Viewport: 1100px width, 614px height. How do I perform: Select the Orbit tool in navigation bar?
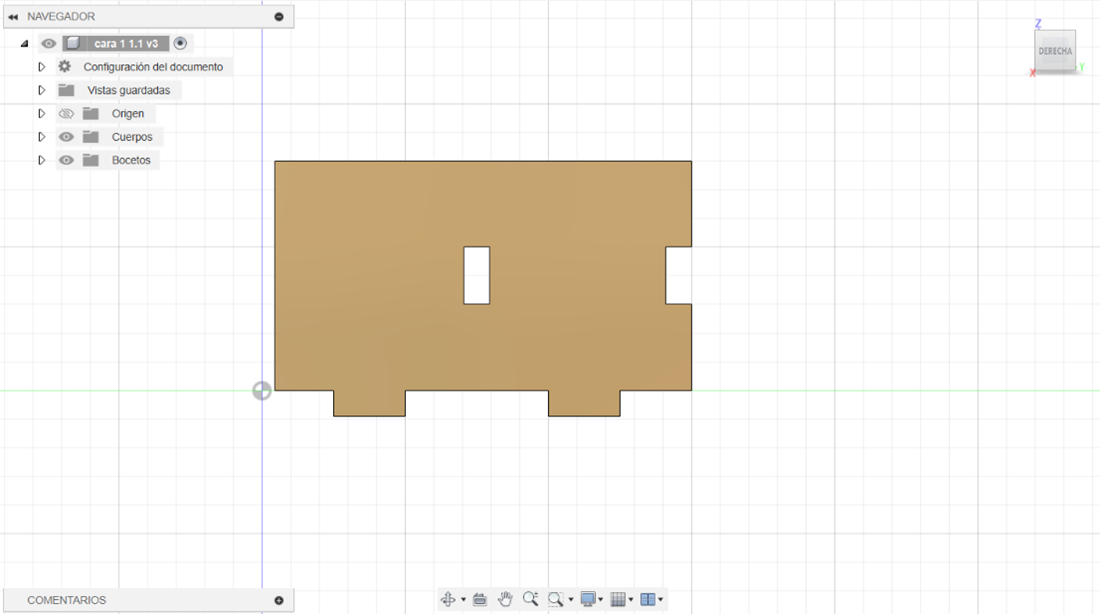click(x=448, y=599)
